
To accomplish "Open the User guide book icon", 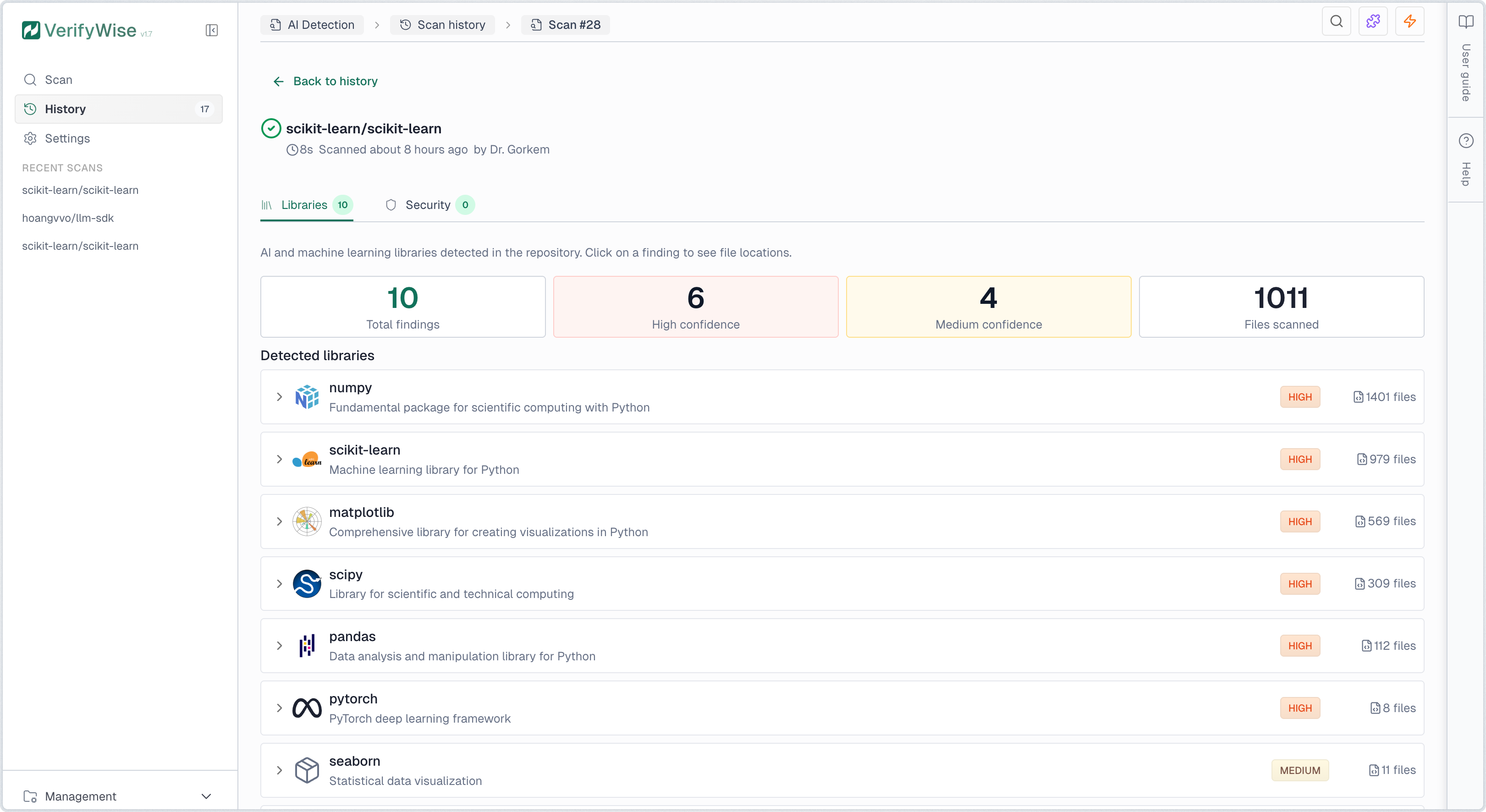I will [x=1466, y=22].
